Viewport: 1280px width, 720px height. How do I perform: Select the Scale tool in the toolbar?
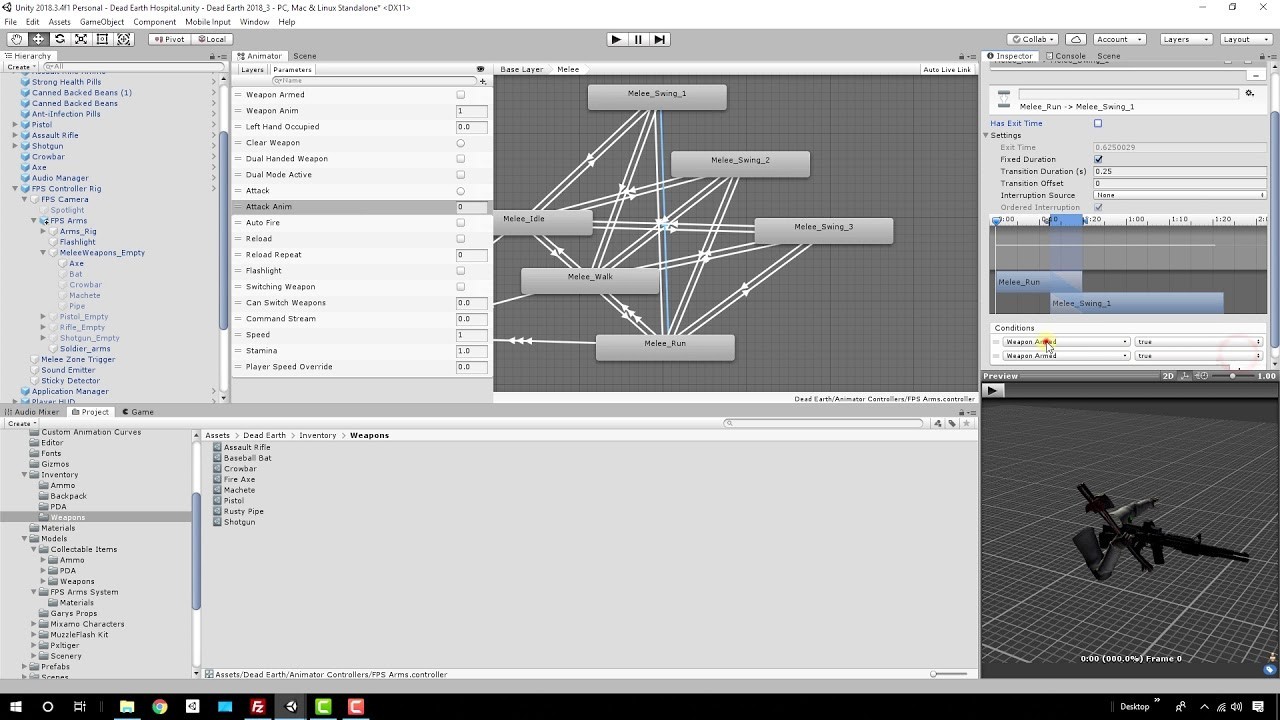point(81,39)
